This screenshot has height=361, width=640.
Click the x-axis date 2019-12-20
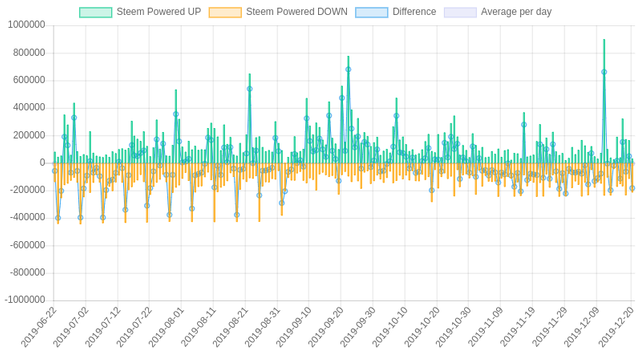click(x=617, y=327)
